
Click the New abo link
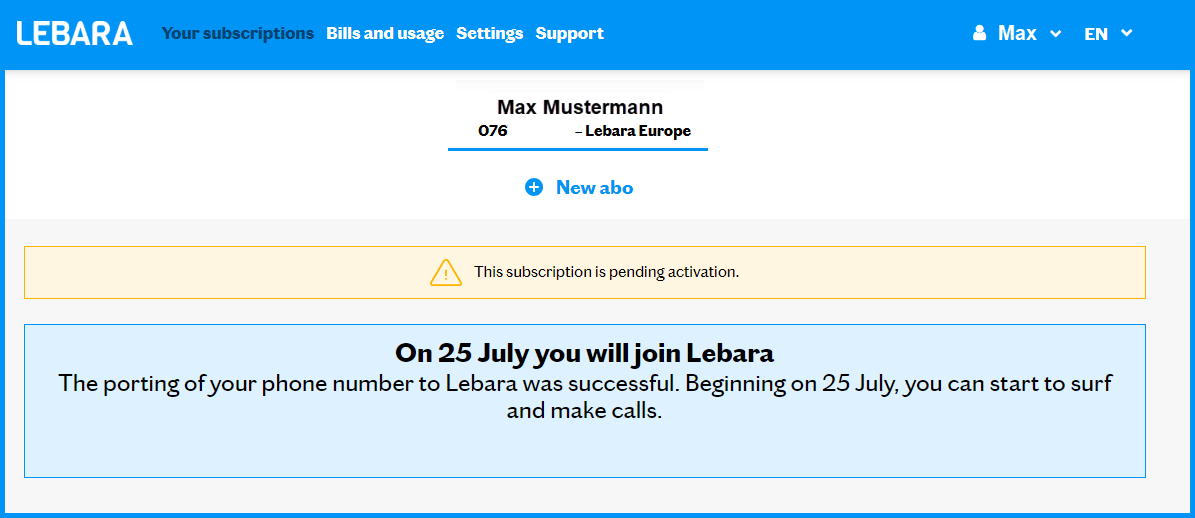594,187
